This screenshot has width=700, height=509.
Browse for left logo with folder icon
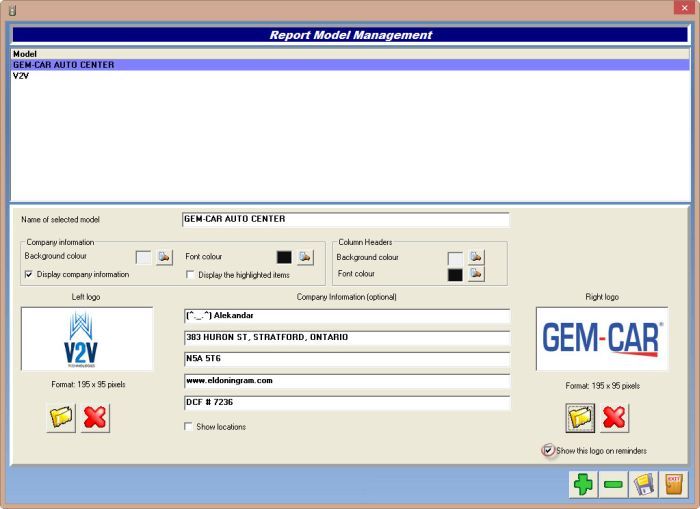[x=61, y=418]
